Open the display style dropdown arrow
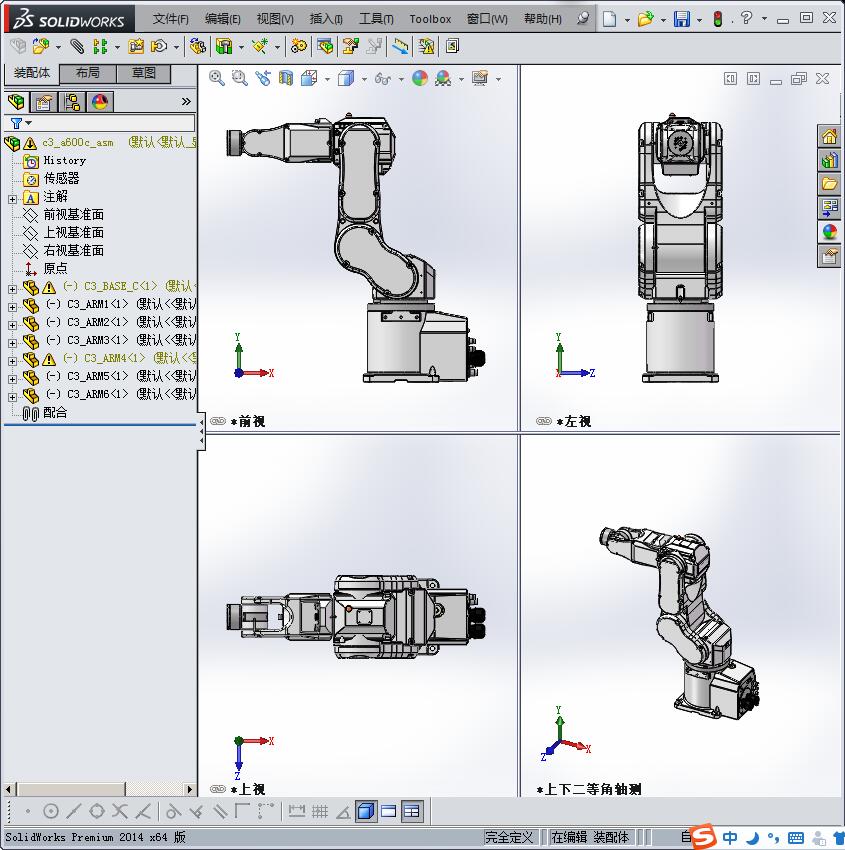 [x=364, y=79]
